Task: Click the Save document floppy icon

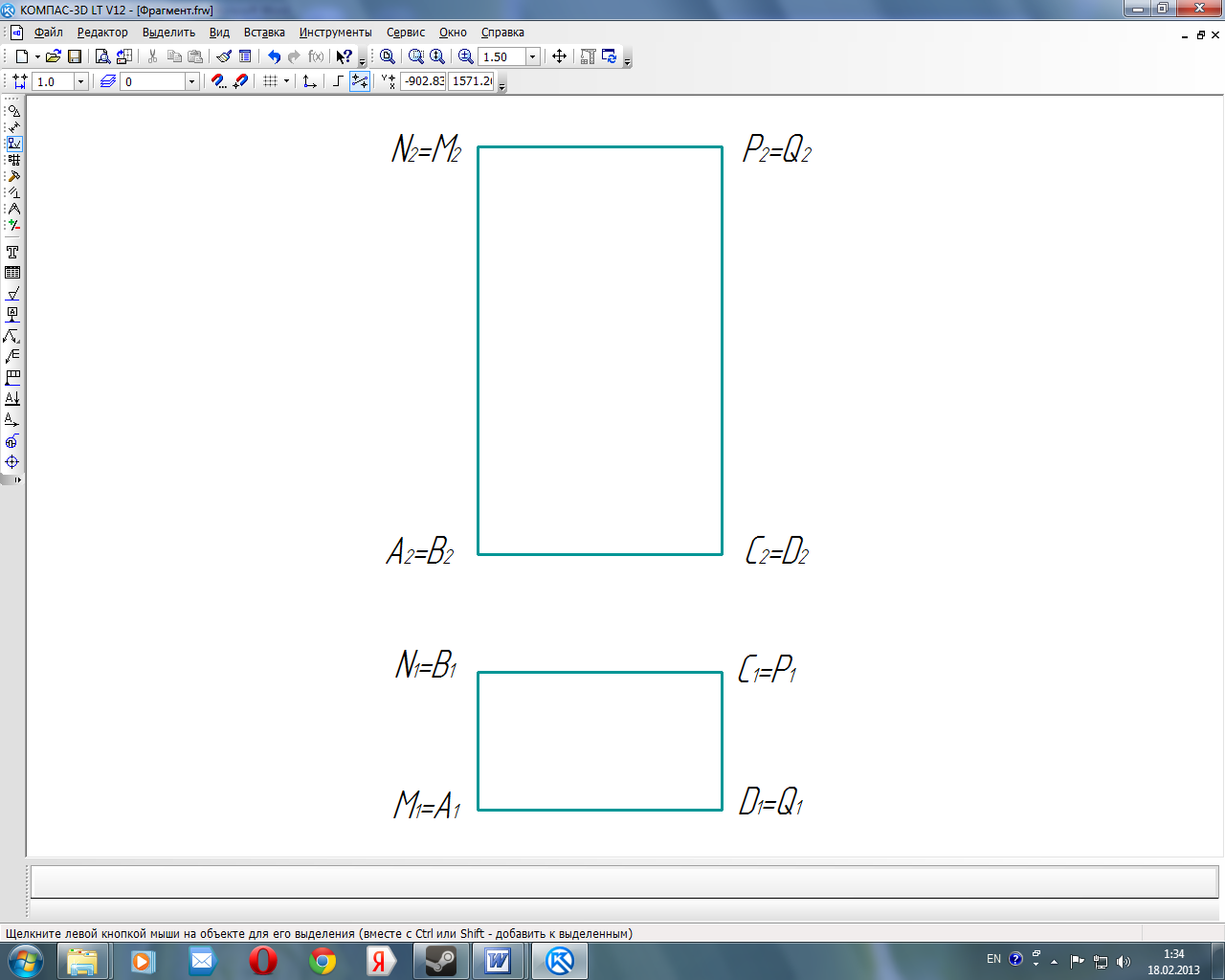Action: tap(75, 57)
